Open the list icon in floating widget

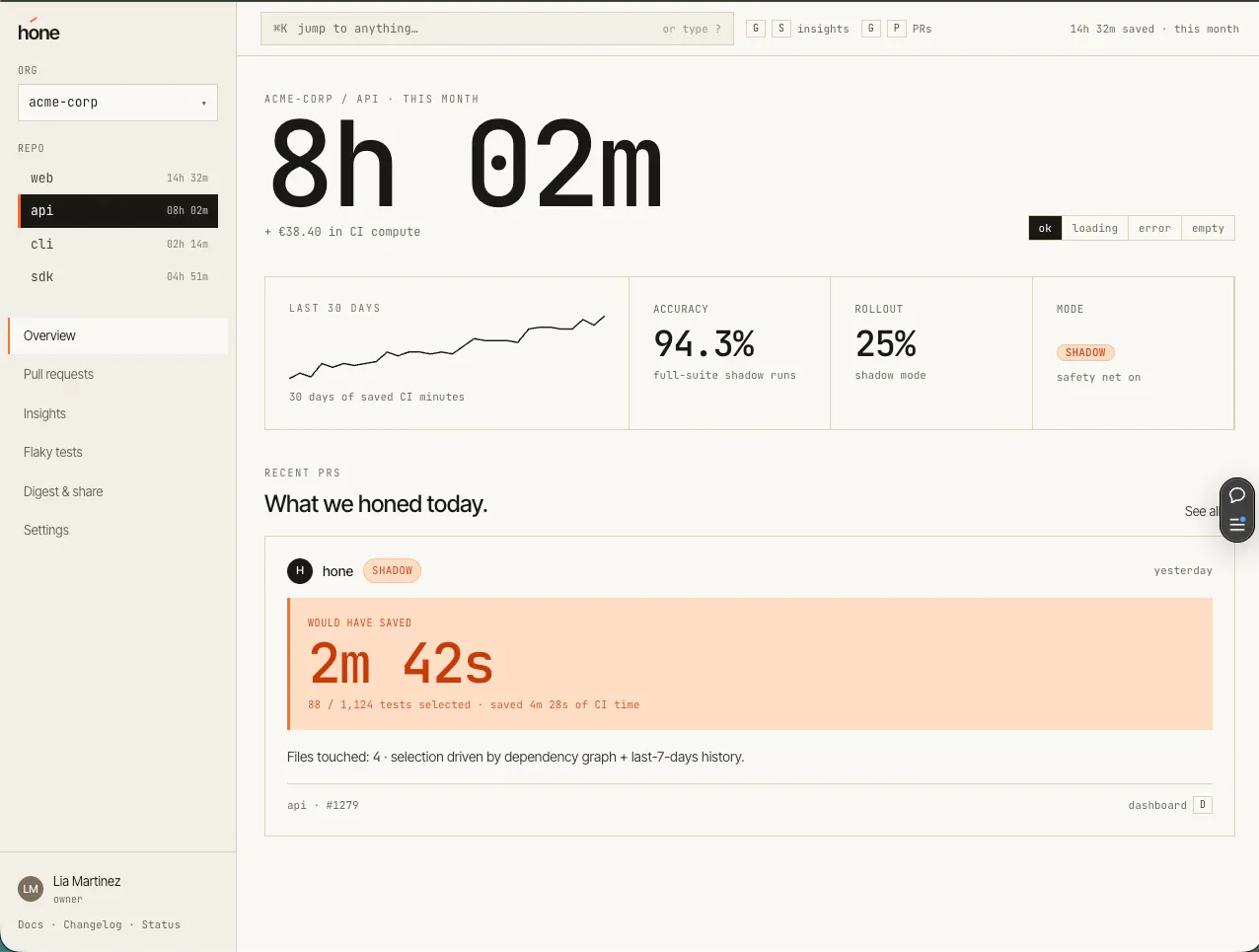tap(1237, 524)
